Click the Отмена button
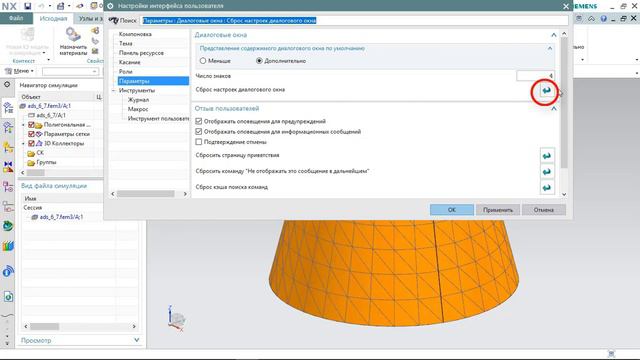Image resolution: width=640 pixels, height=360 pixels. (544, 210)
